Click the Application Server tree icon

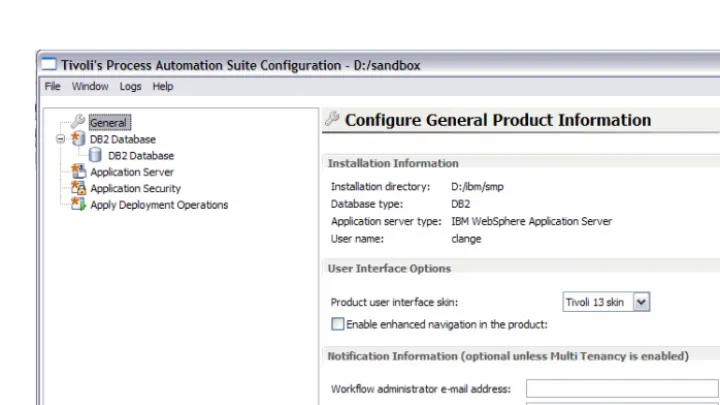pos(79,171)
